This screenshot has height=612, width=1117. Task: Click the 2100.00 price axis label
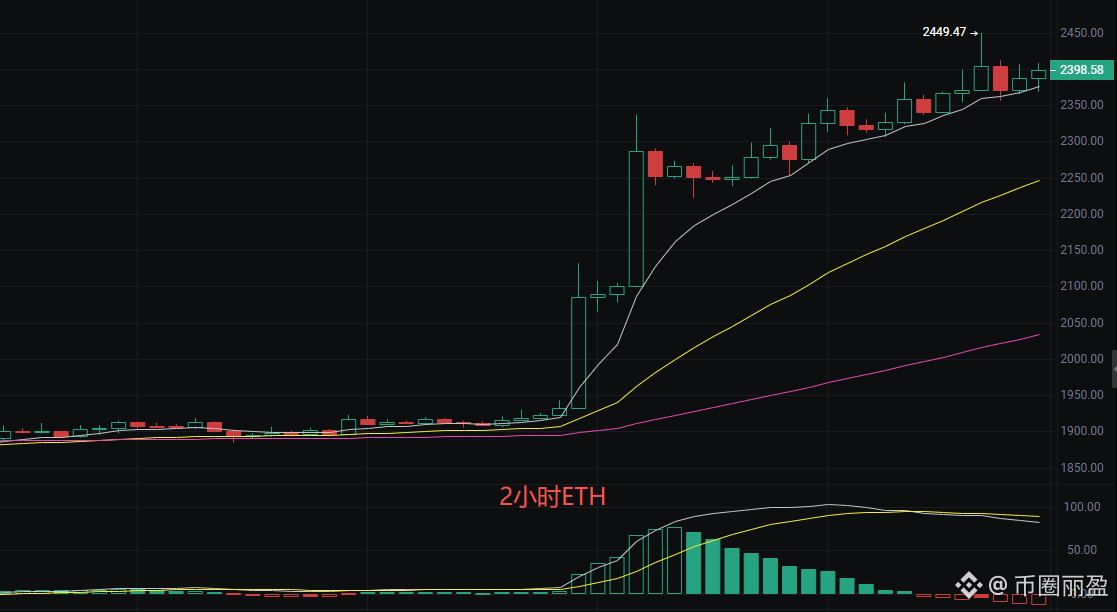[x=1081, y=286]
